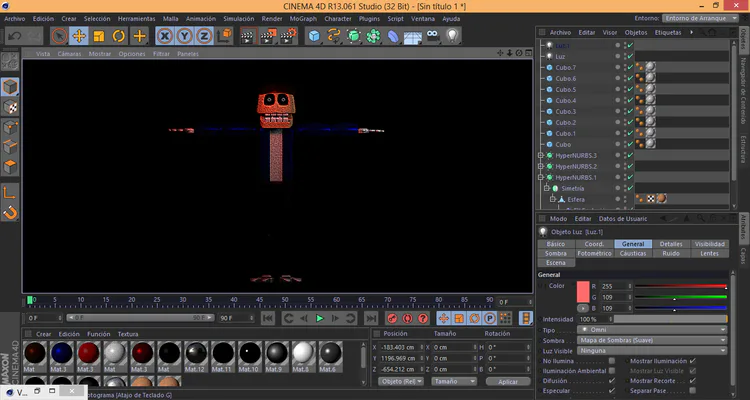Adjust the Intensidad slider bar
This screenshot has width=750, height=400.
click(x=671, y=319)
